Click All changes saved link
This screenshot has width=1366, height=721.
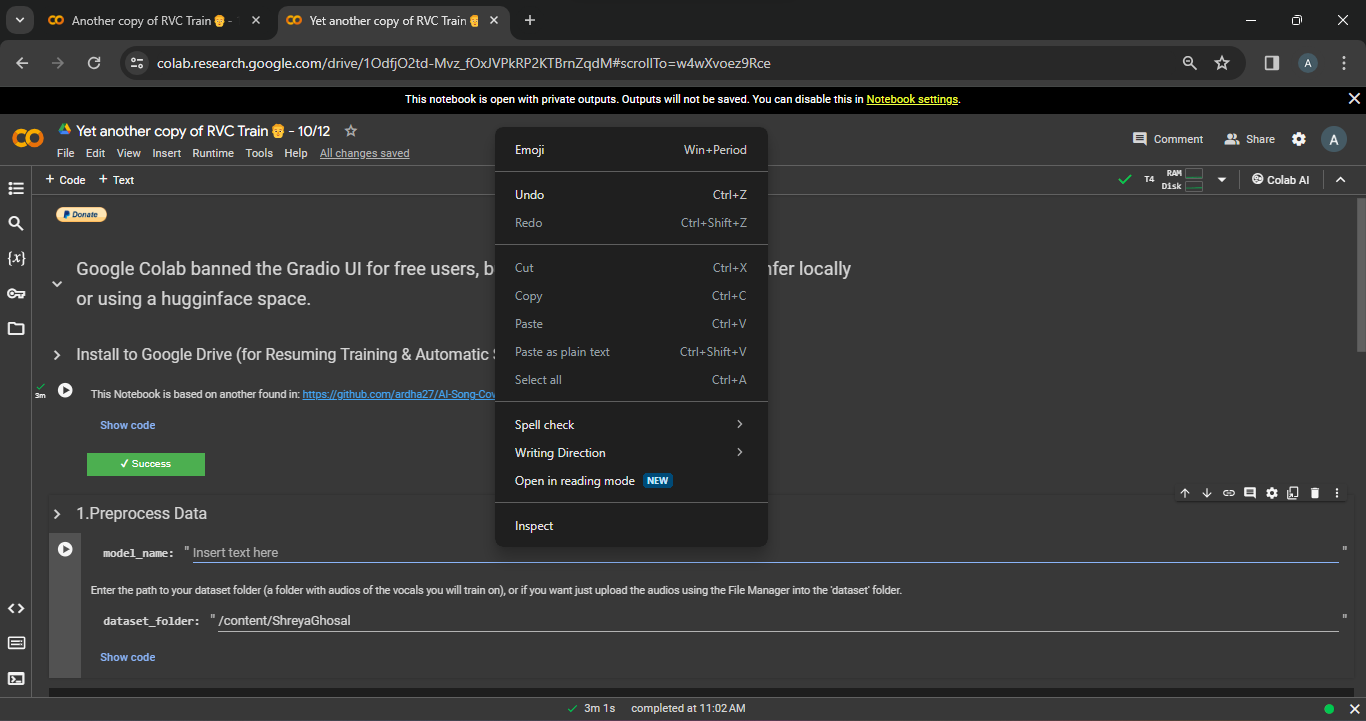pyautogui.click(x=364, y=153)
